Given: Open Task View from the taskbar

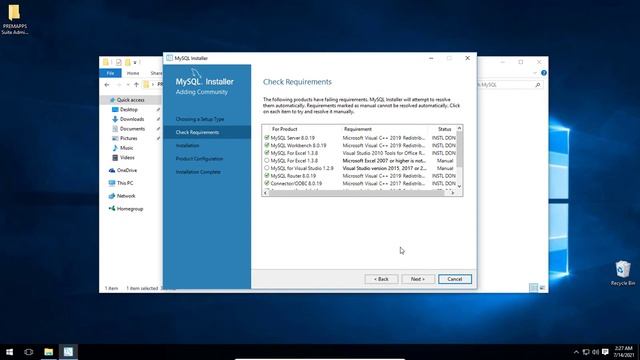Looking at the screenshot, I should pos(29,352).
